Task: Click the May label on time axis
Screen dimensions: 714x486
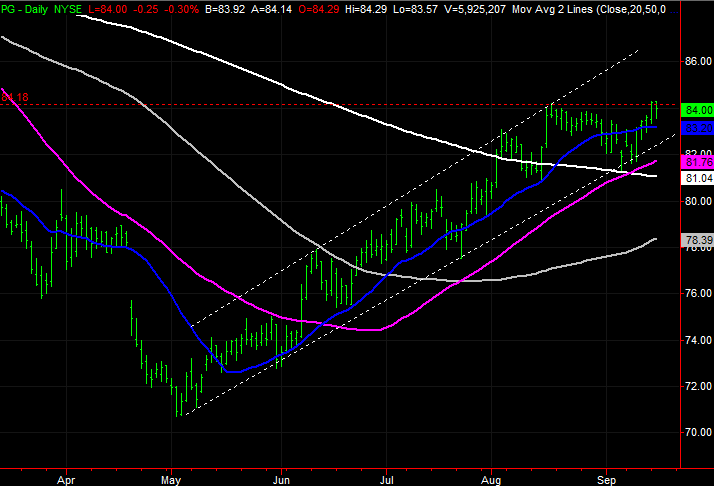Action: tap(171, 480)
